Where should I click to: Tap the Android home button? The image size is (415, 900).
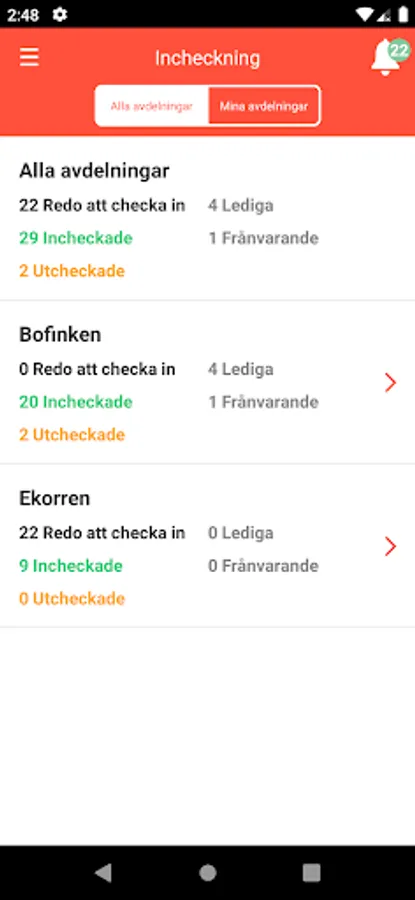[208, 872]
